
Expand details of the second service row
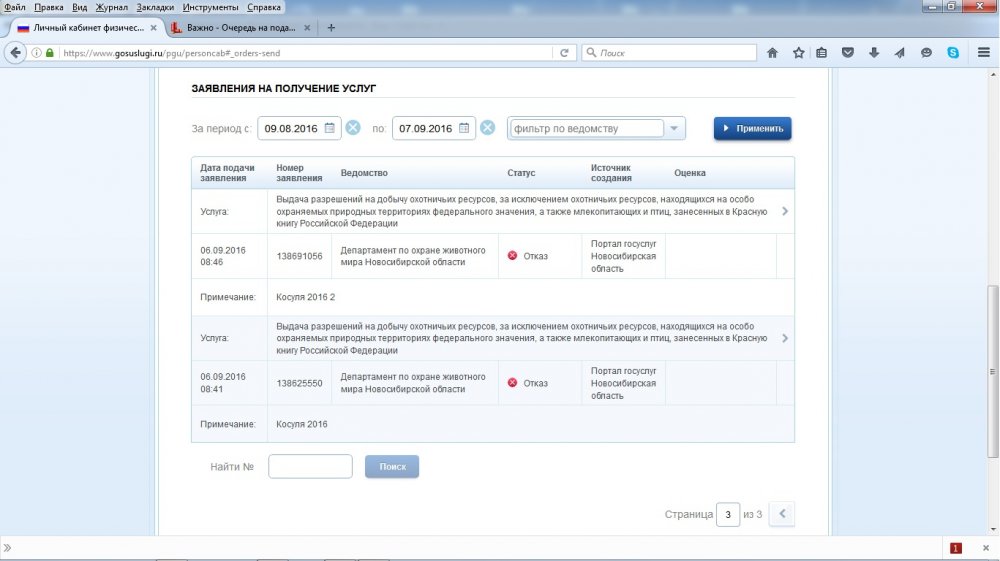785,338
